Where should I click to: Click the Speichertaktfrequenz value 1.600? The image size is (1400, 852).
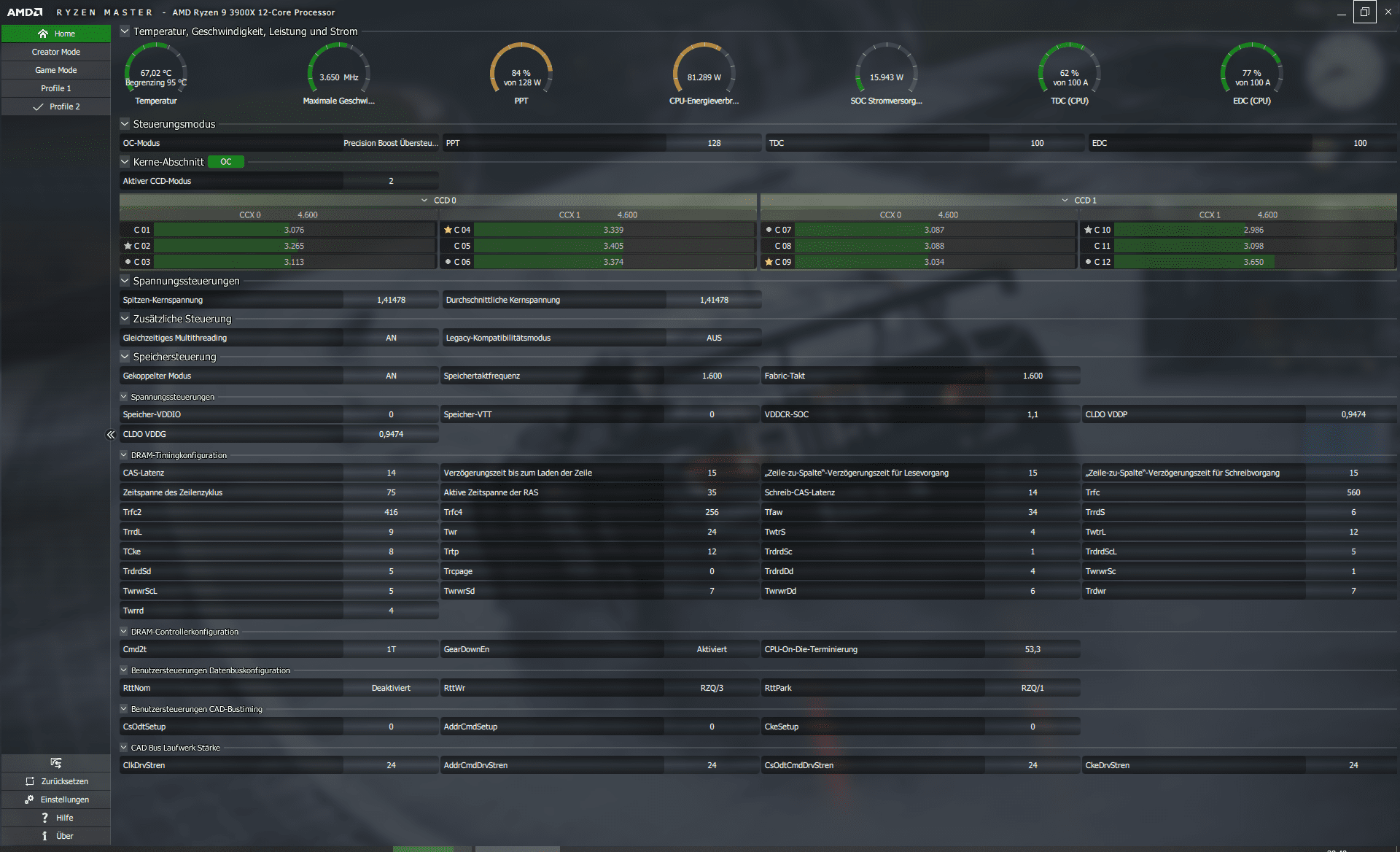(x=712, y=376)
